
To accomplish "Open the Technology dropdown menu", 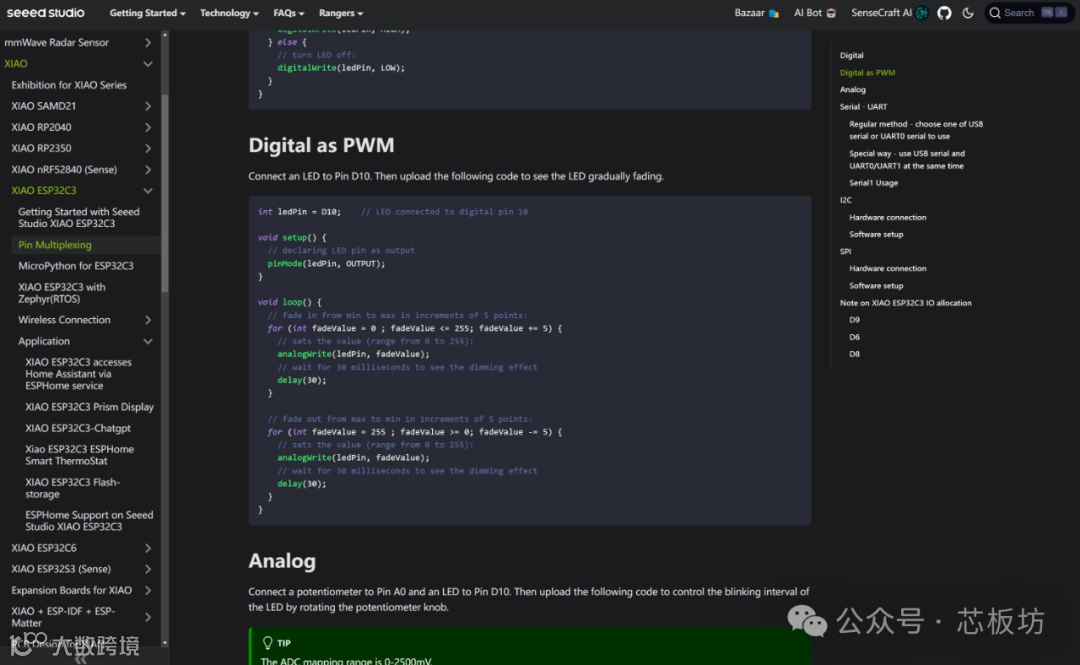I will pyautogui.click(x=229, y=13).
